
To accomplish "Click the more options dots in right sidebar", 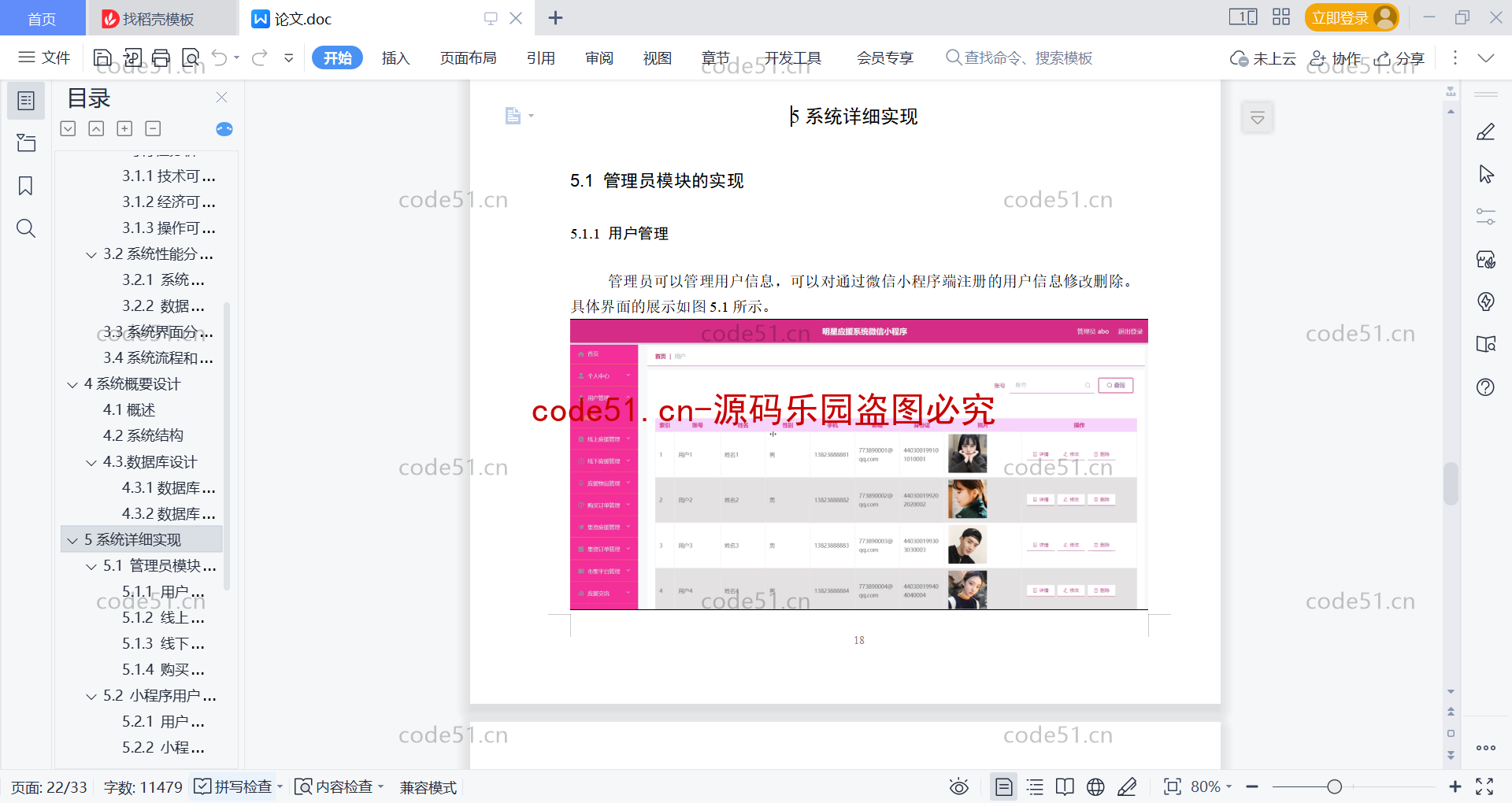I will [x=1485, y=748].
